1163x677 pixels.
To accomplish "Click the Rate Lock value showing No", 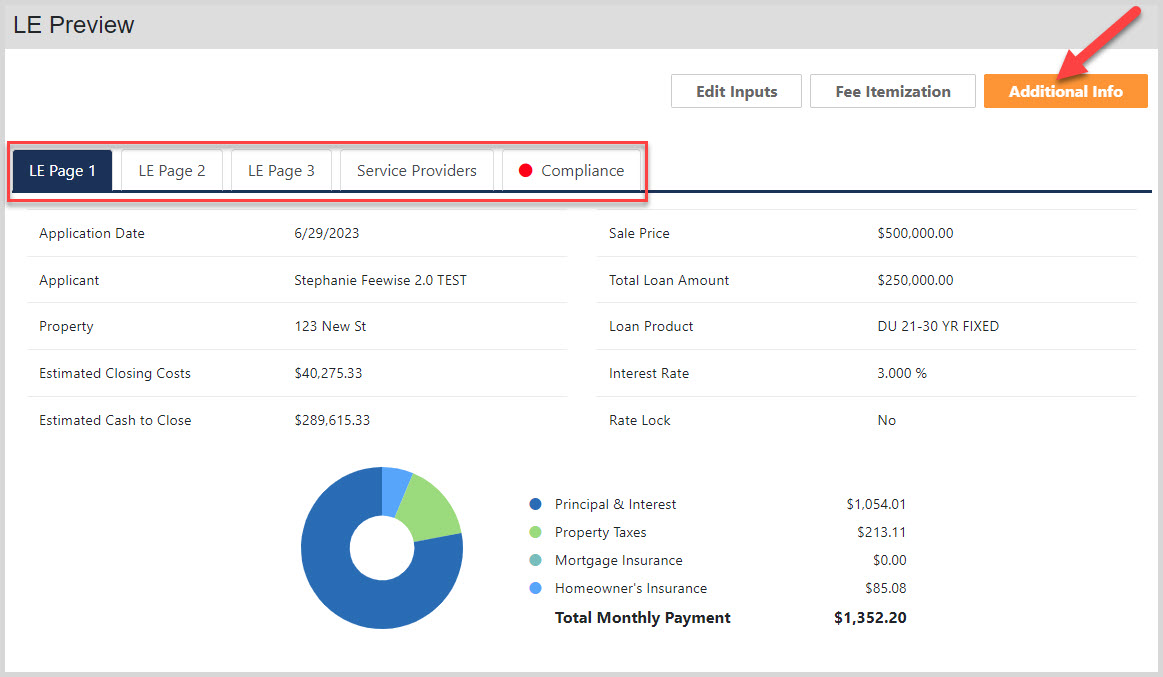I will pyautogui.click(x=886, y=420).
